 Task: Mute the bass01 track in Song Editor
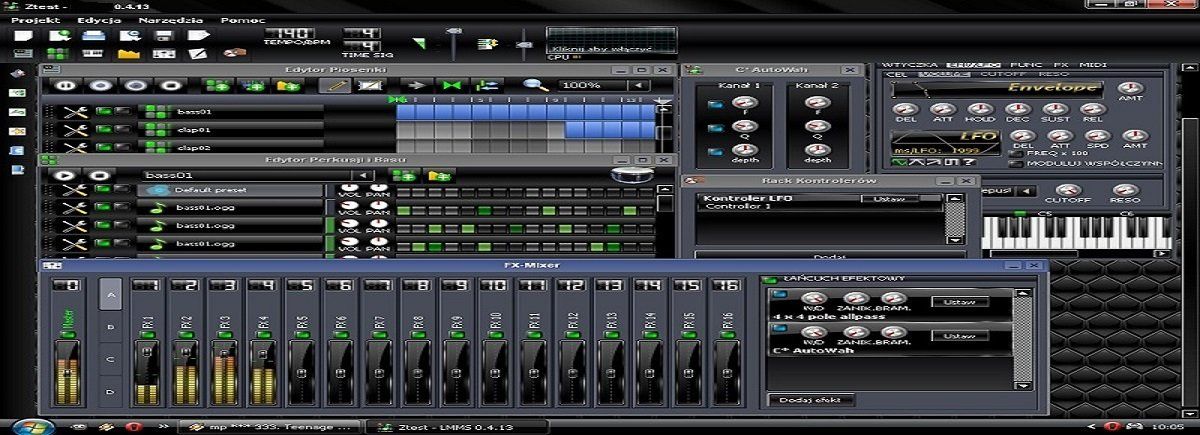102,112
